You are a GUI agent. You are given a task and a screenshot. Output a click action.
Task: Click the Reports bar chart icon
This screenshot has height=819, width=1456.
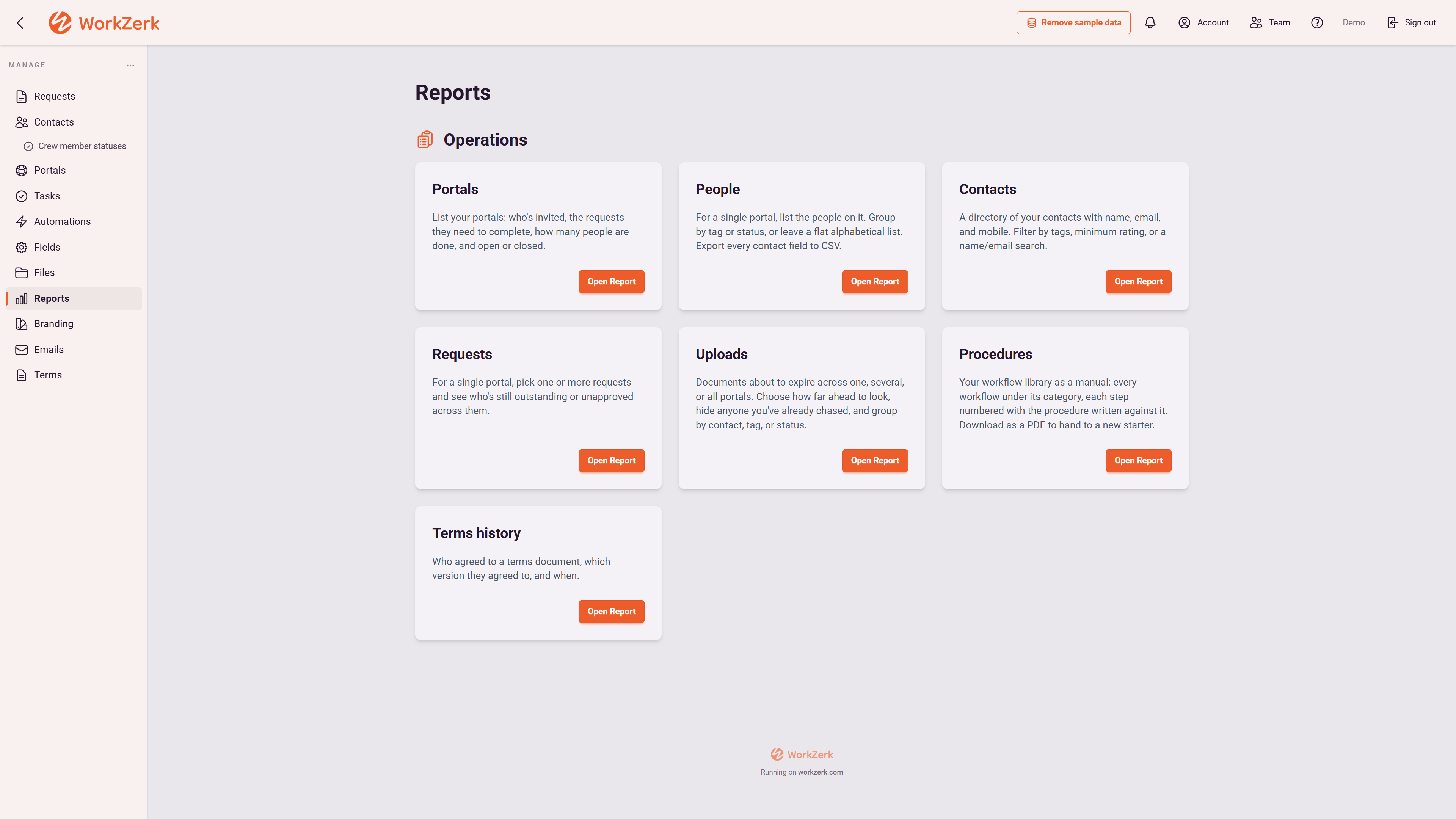(22, 298)
